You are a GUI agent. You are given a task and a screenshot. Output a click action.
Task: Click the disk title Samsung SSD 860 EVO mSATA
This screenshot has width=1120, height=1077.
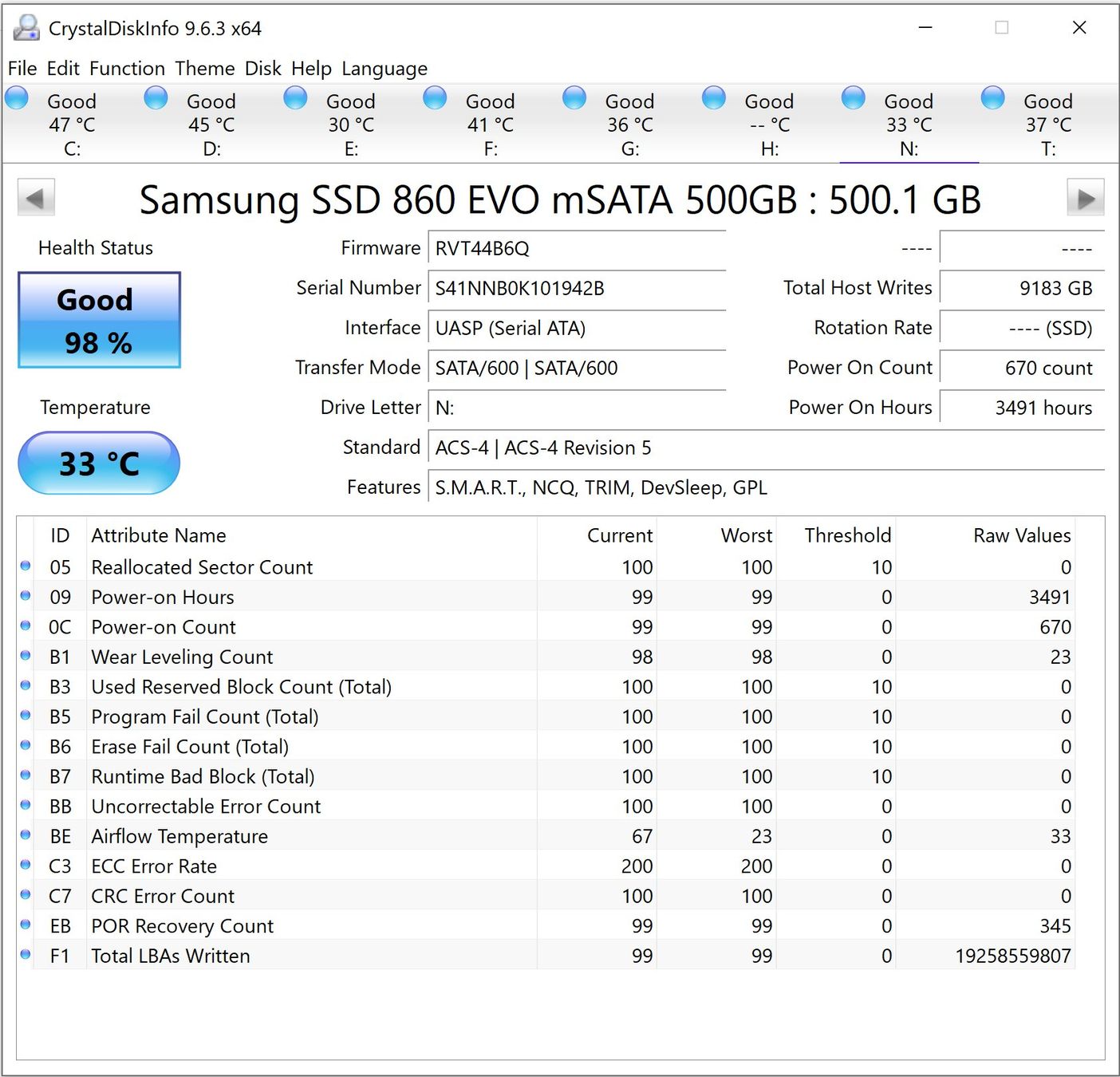(x=560, y=199)
